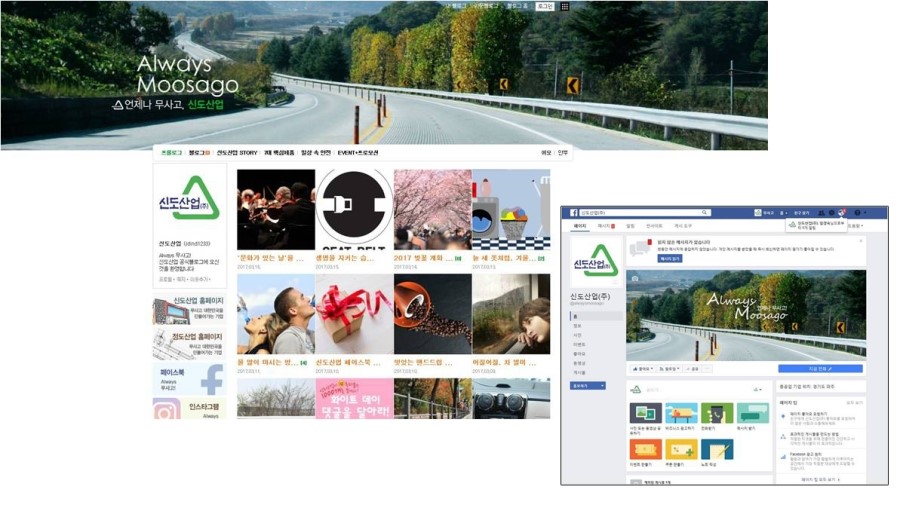
Task: Open the sleepy child by window post
Action: pos(511,314)
